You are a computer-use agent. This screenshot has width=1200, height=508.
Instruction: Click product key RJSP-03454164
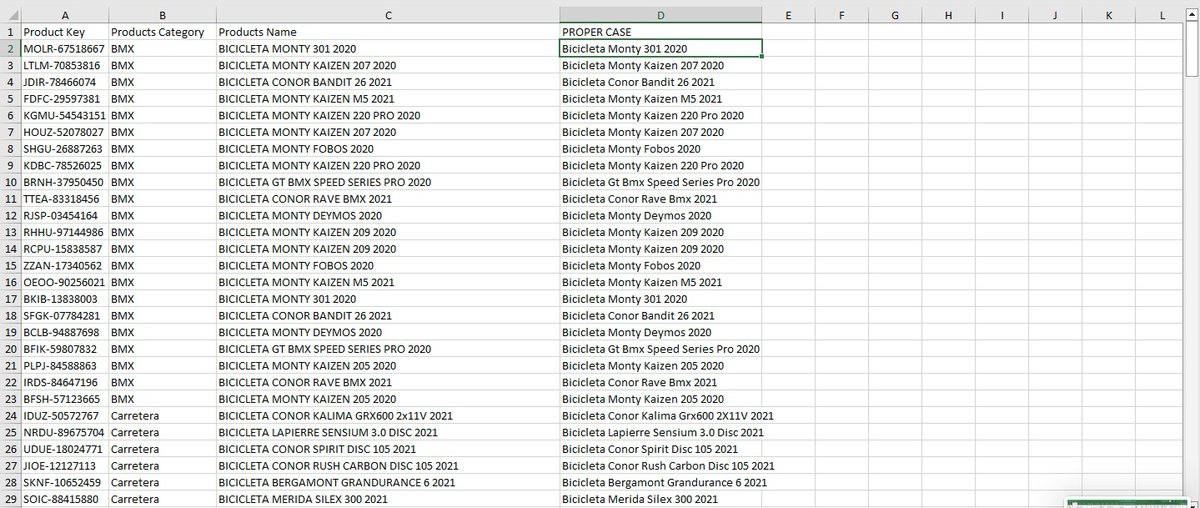tap(64, 215)
